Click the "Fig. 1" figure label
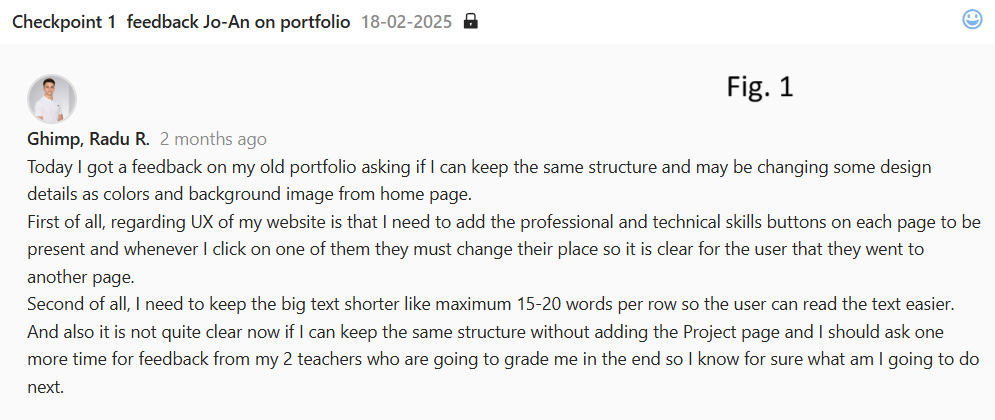This screenshot has height=420, width=995. pos(759,87)
